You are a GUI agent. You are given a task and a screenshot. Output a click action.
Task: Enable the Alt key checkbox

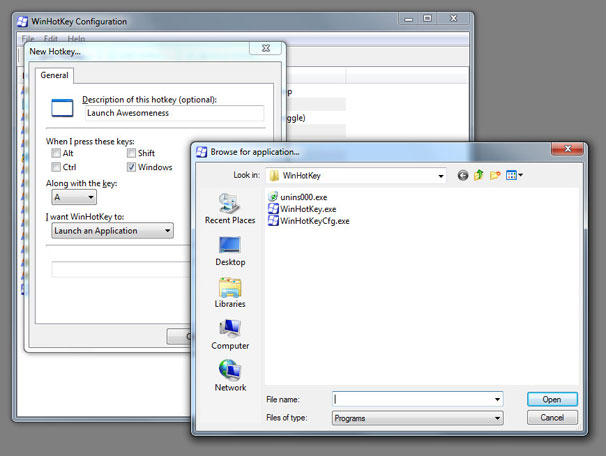click(56, 153)
